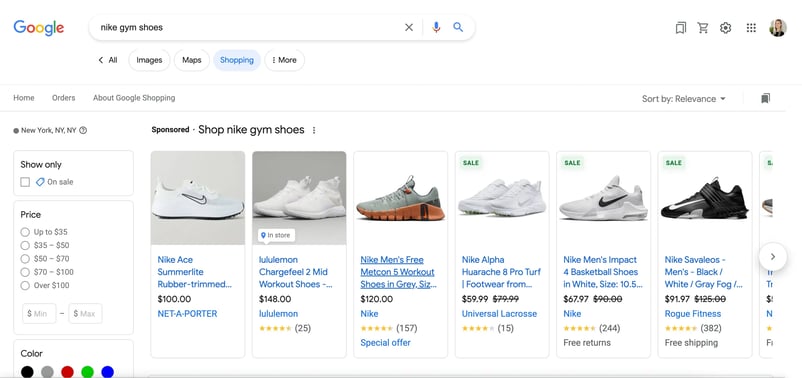Click the In store badge on lululemon shoe

point(276,235)
